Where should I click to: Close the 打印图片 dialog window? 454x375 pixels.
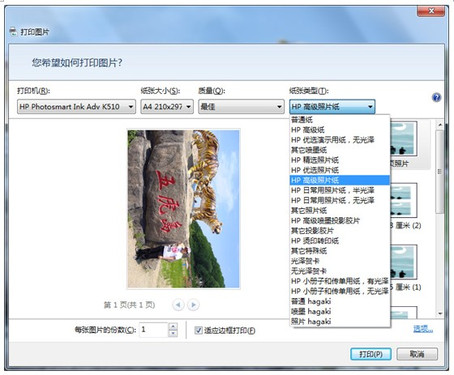(x=431, y=11)
